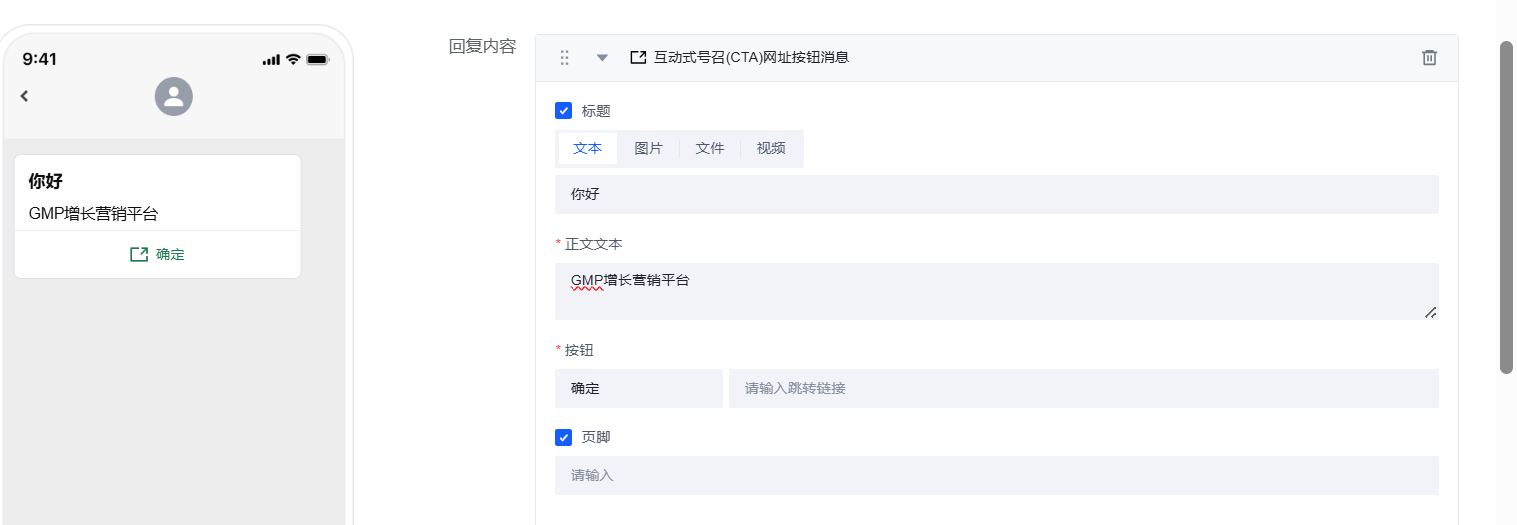Click the 确定 button in phone preview
This screenshot has height=525, width=1517.
click(158, 255)
